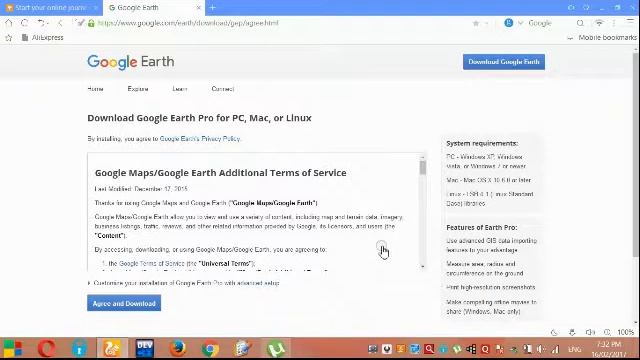Switch to the Start your online journey tab
The width and height of the screenshot is (640, 360).
[x=51, y=8]
